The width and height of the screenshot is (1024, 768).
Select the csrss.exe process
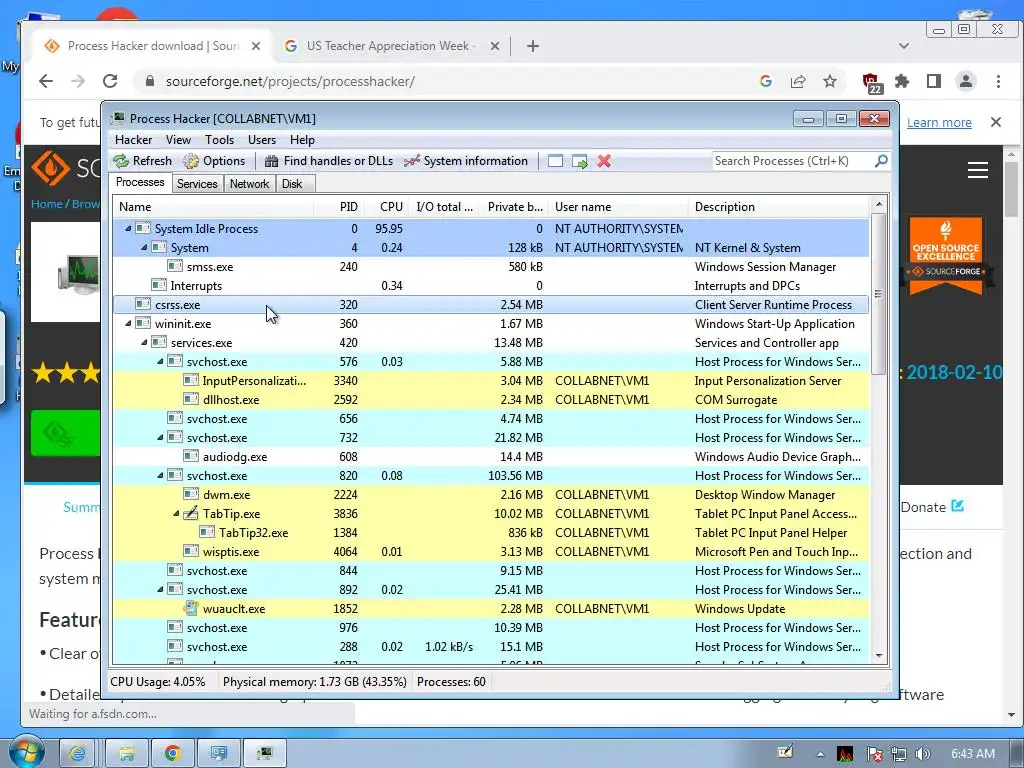pyautogui.click(x=491, y=304)
